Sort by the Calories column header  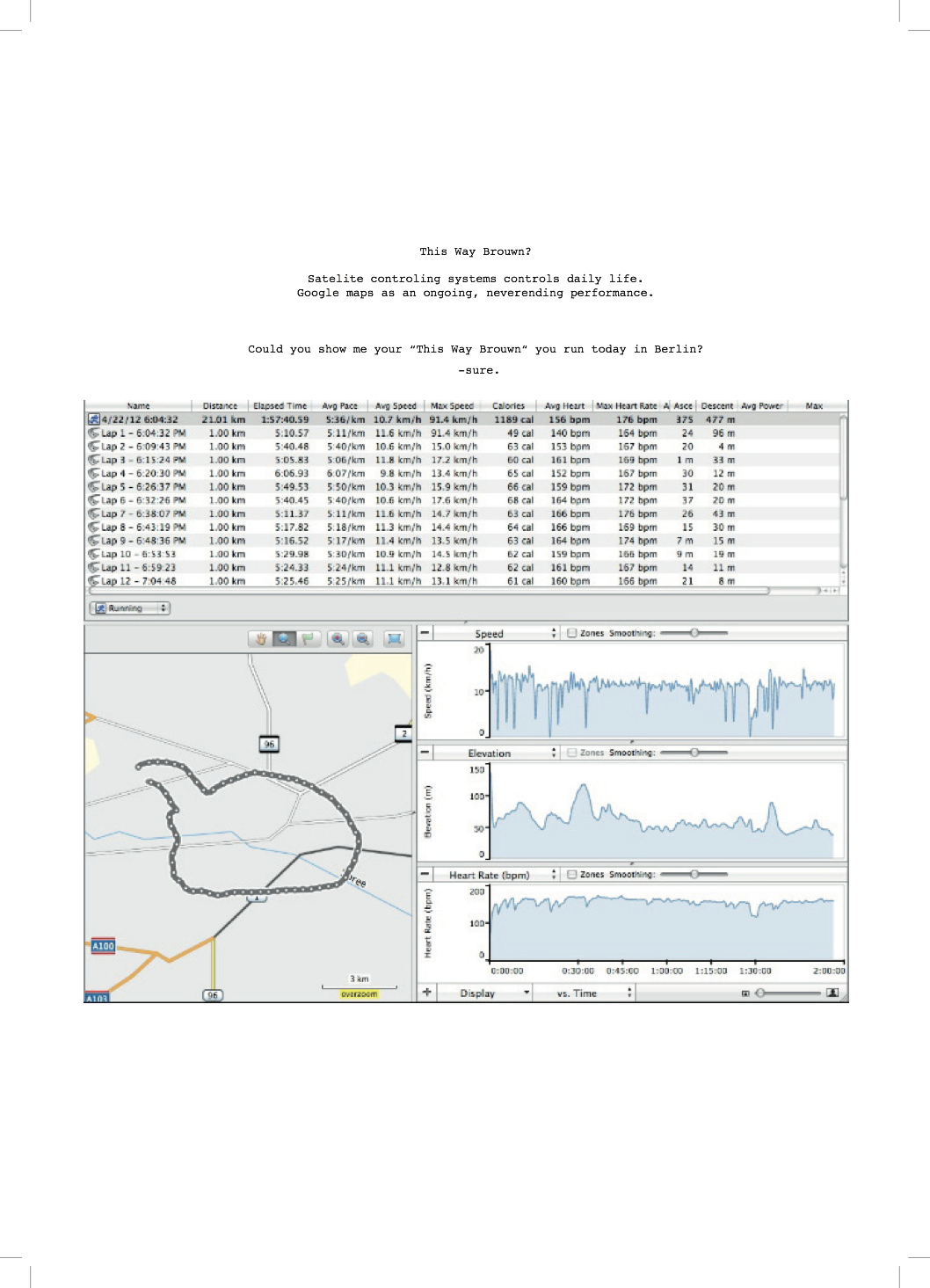(x=508, y=406)
